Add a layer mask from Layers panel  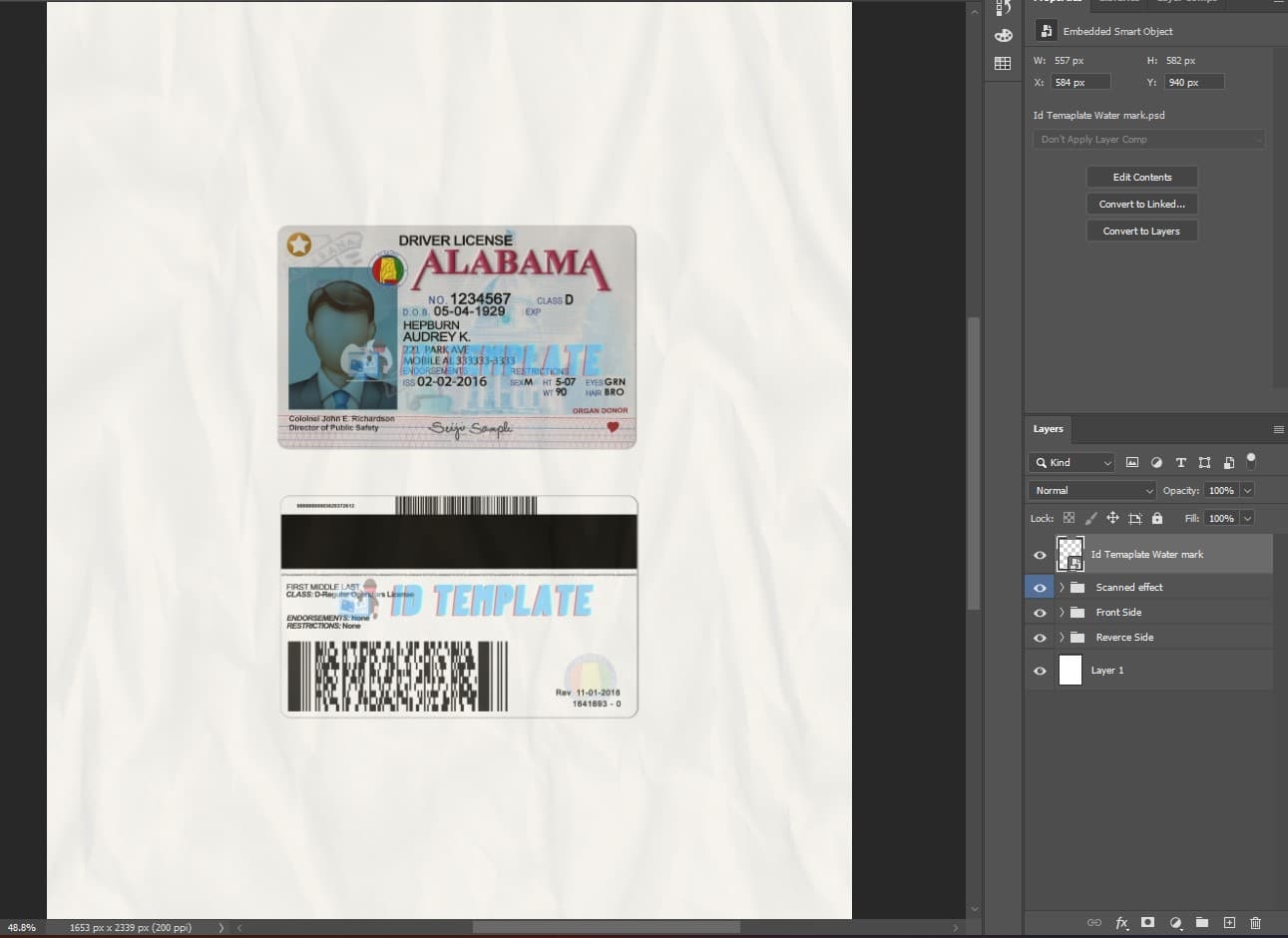pyautogui.click(x=1148, y=923)
